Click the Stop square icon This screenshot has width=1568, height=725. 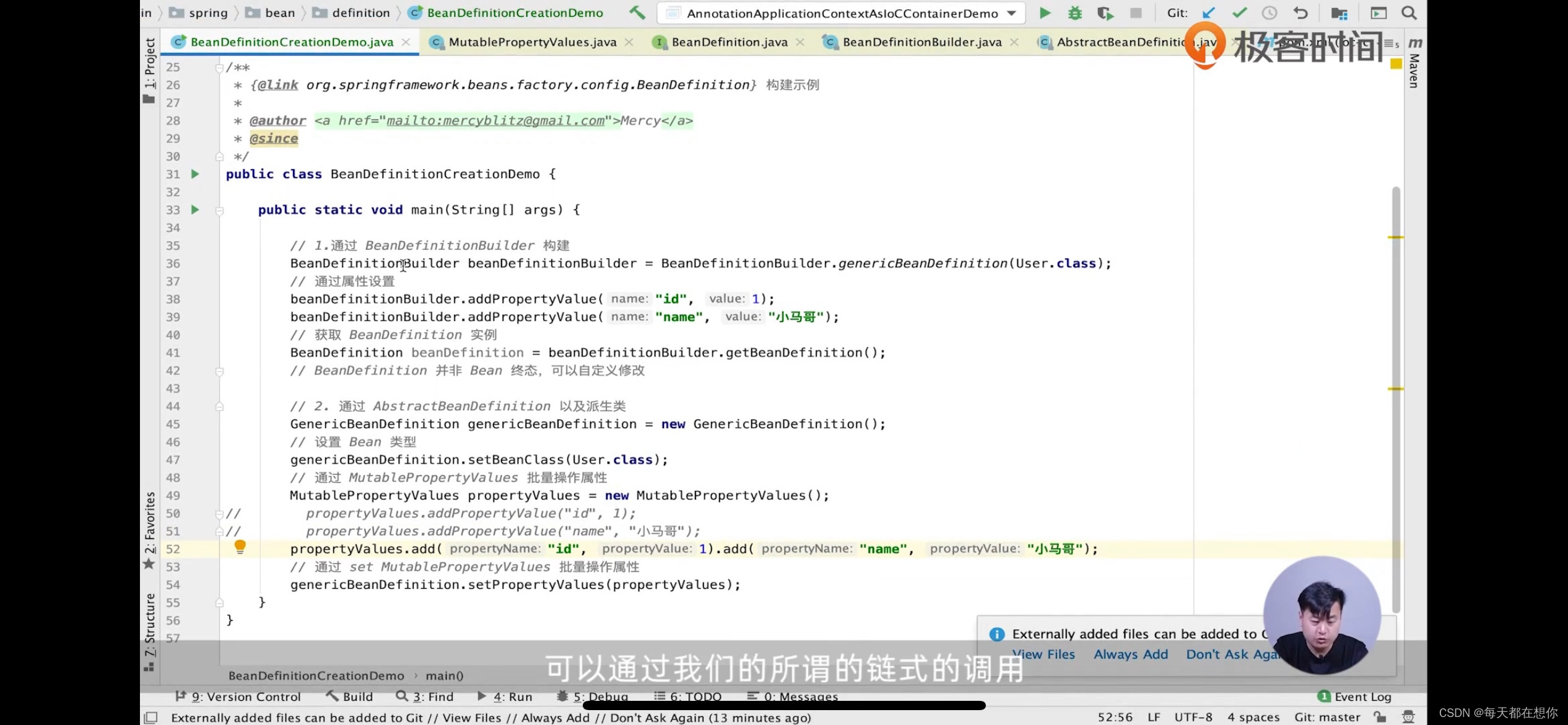[x=1136, y=13]
